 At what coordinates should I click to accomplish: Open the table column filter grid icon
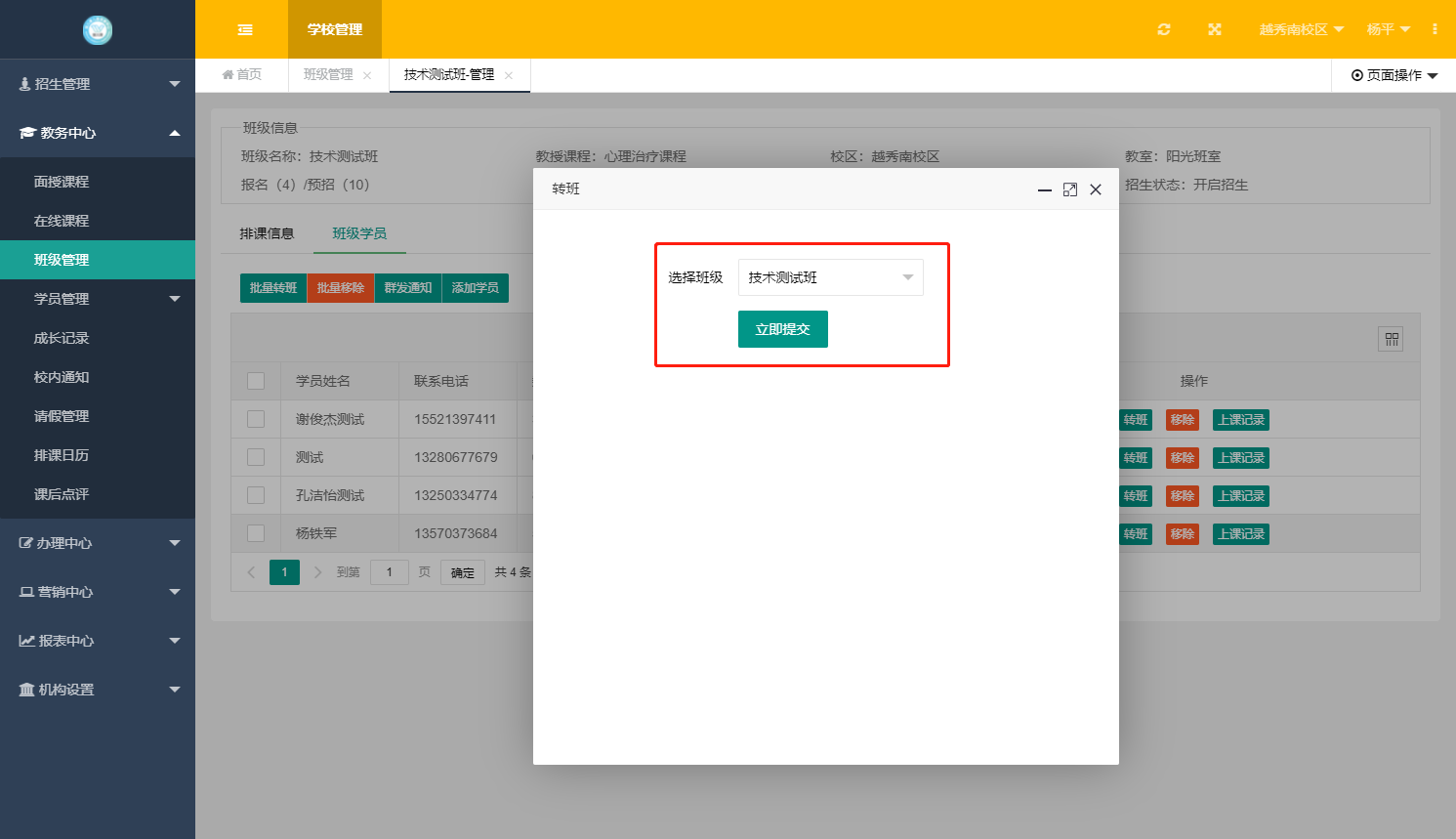click(1392, 339)
